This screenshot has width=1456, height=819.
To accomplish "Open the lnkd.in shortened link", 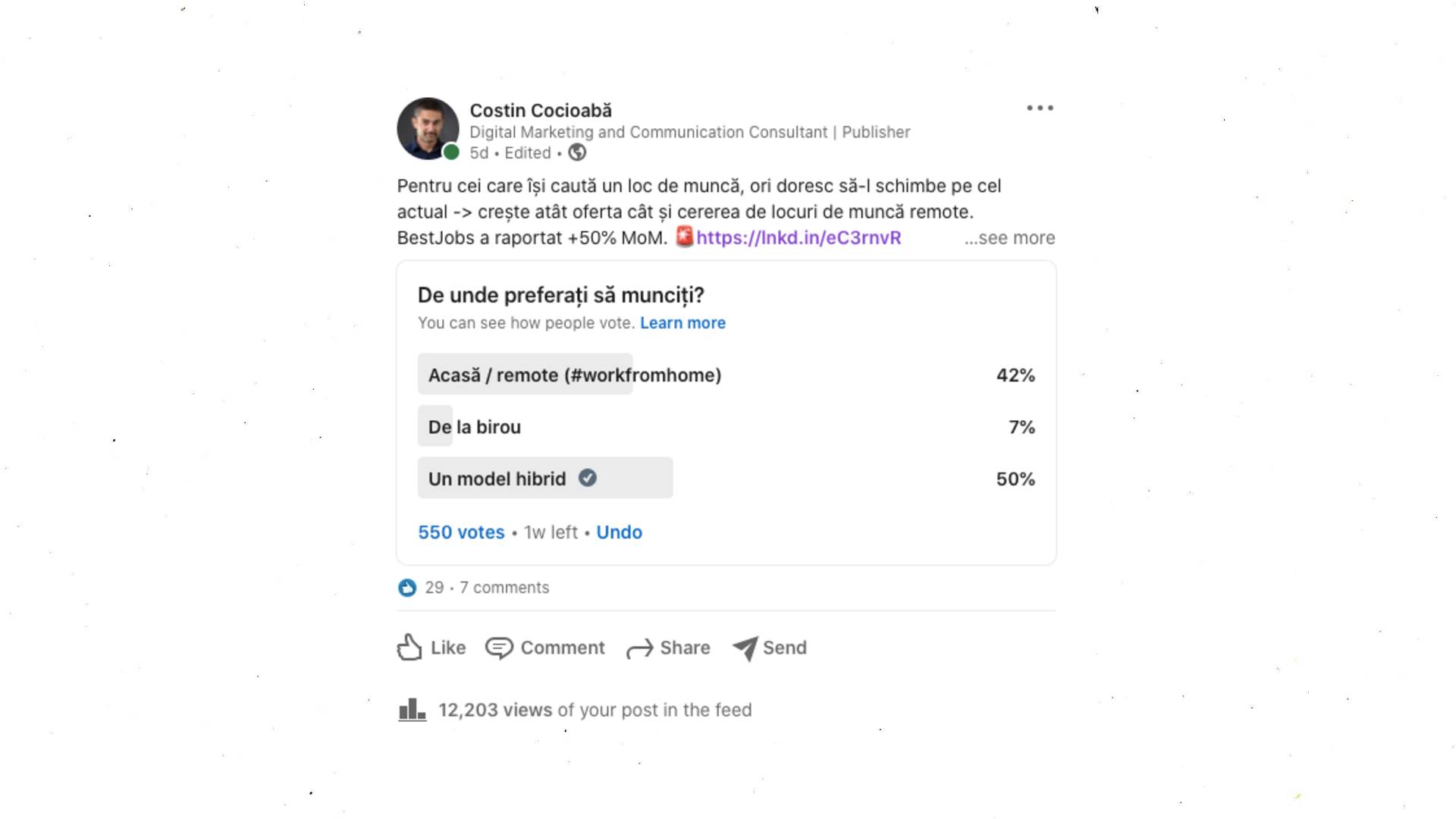I will [x=799, y=238].
